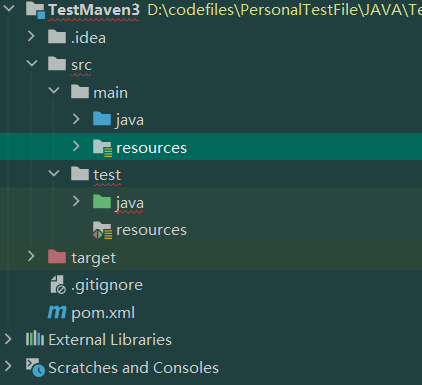Collapse the test folder chevron

(x=54, y=173)
